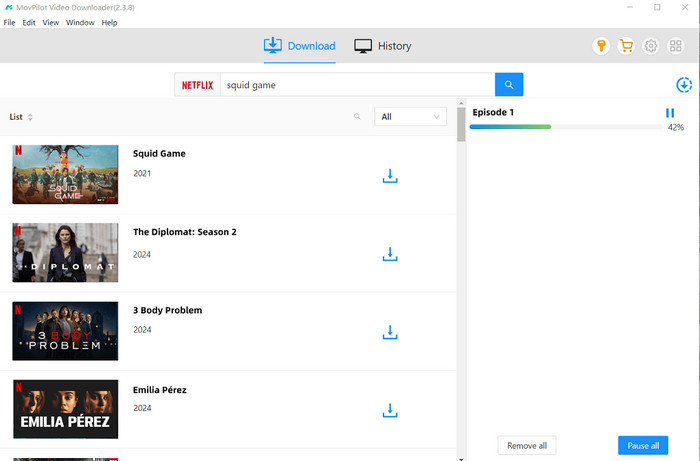Click the 3 Body Problem thumbnail
Screen dimensions: 700x461
(65, 331)
